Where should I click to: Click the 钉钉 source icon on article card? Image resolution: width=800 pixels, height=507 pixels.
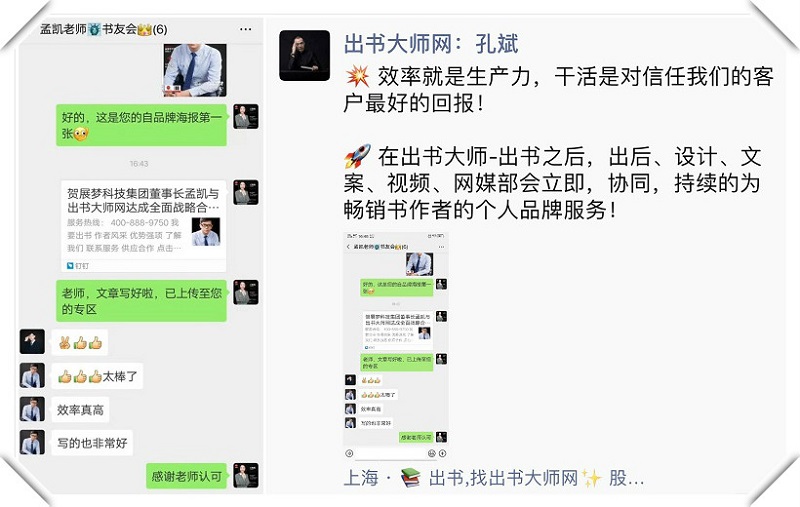[70, 265]
